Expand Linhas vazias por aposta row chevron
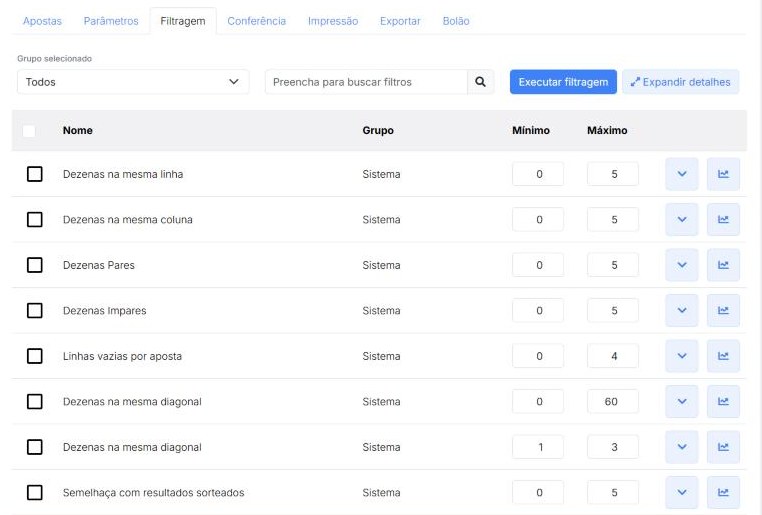 (x=682, y=356)
